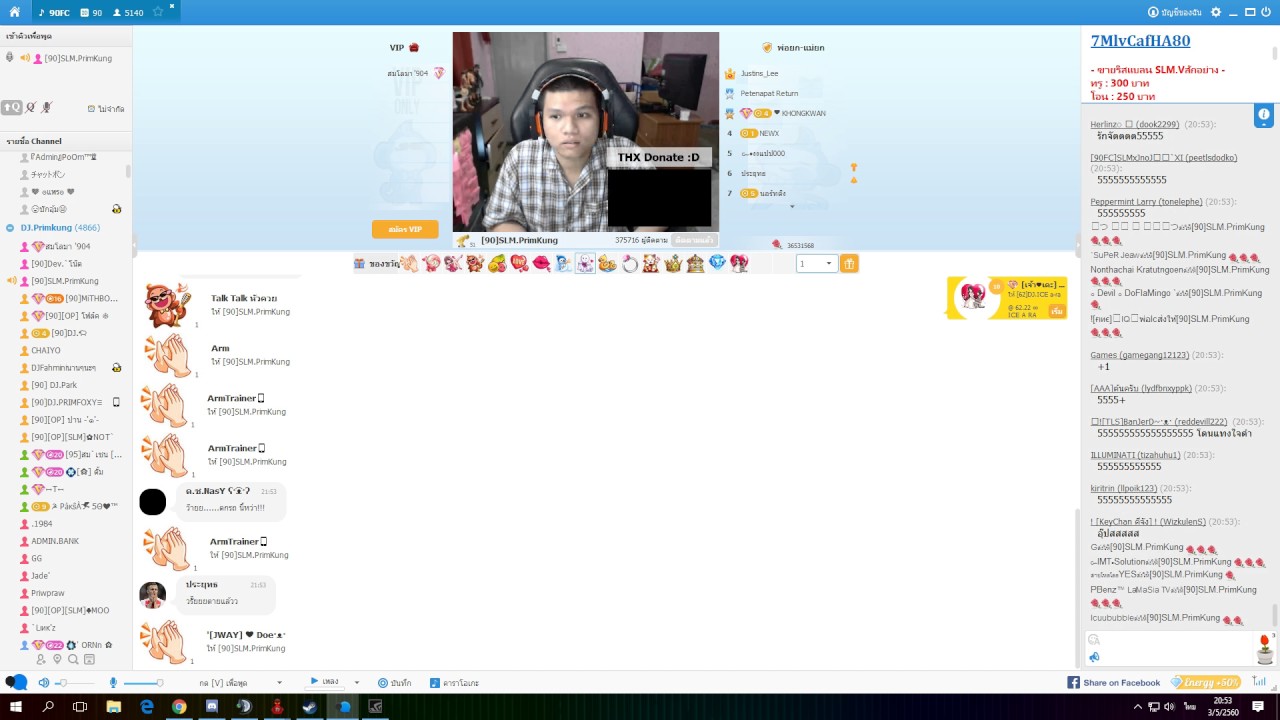Open the account settings gear
The image size is (1280, 720).
tap(1216, 12)
